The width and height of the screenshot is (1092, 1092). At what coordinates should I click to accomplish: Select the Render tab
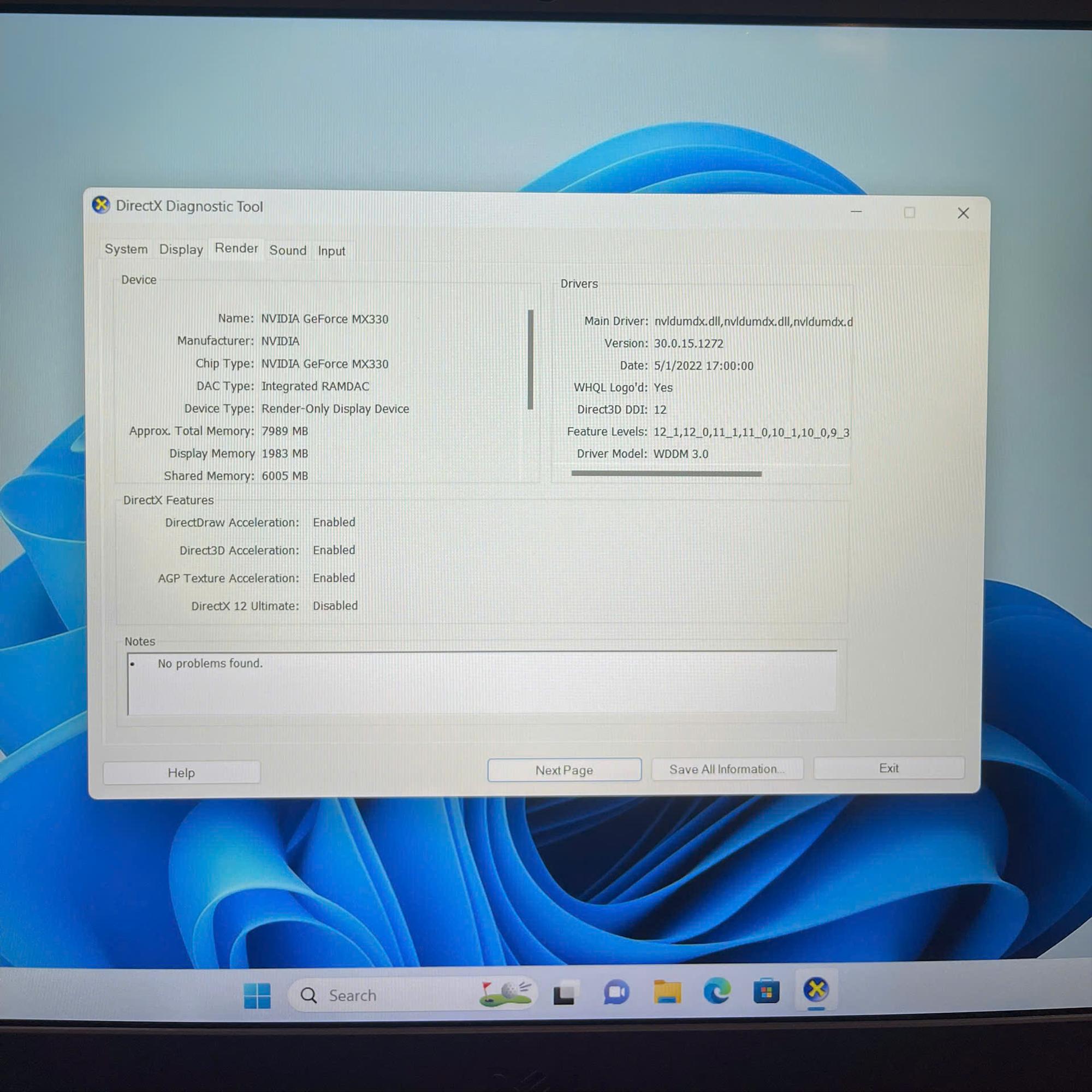236,248
